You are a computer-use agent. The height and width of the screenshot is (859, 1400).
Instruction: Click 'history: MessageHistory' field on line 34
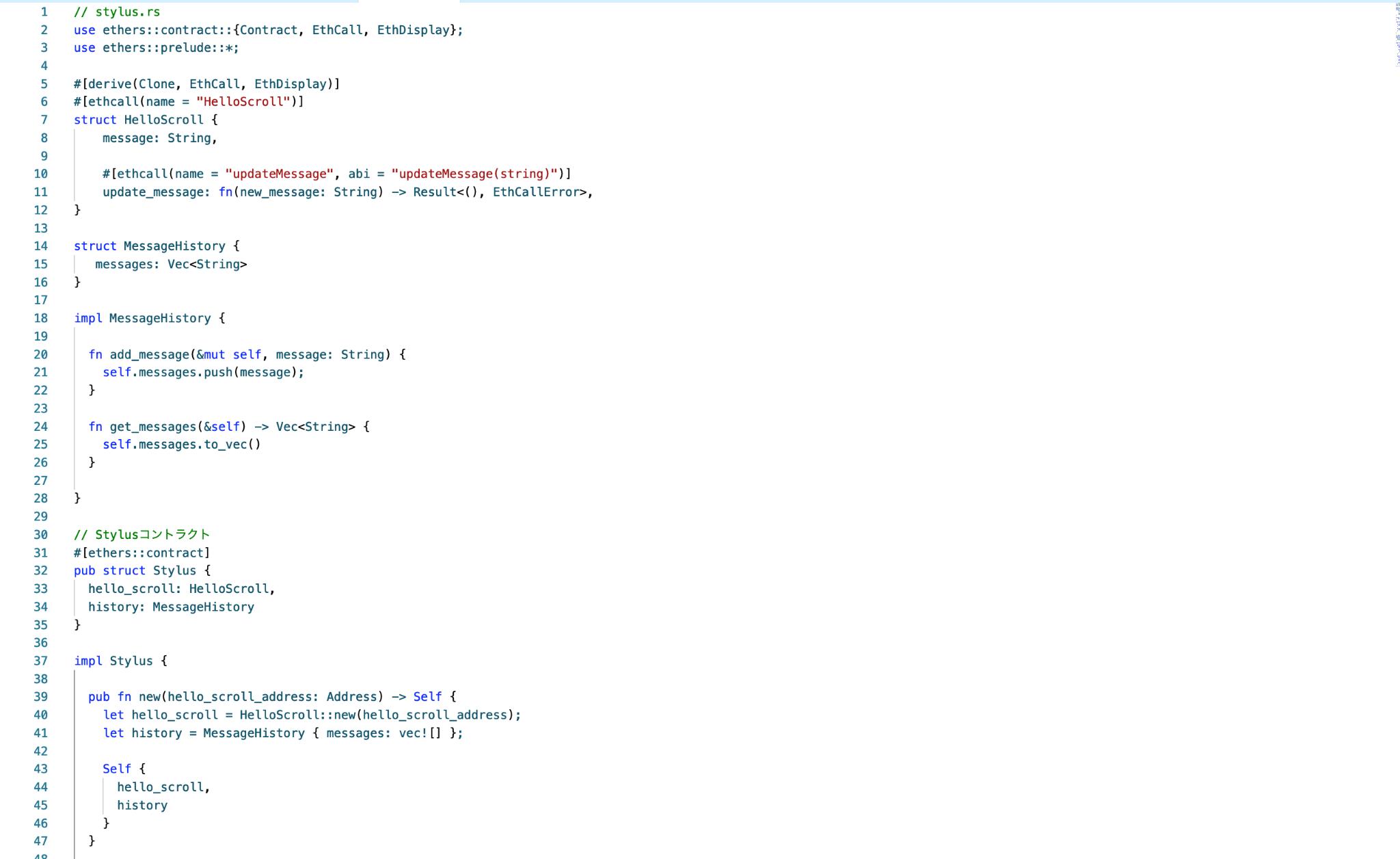click(171, 607)
